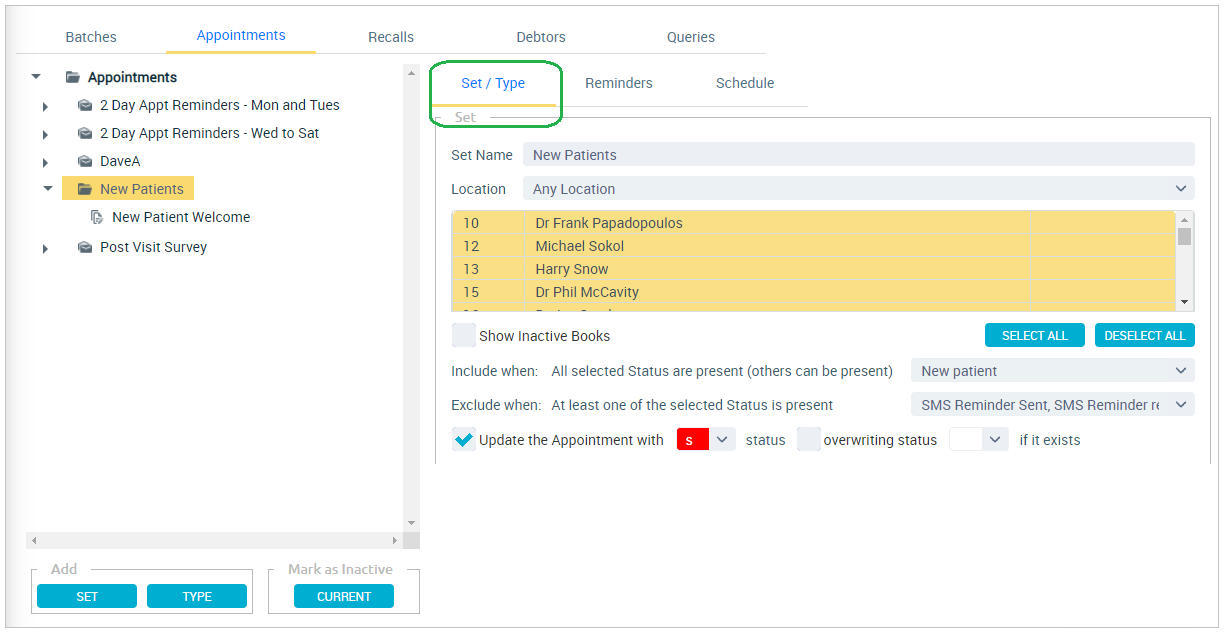Click the open folder icon of New Patients

click(x=85, y=189)
